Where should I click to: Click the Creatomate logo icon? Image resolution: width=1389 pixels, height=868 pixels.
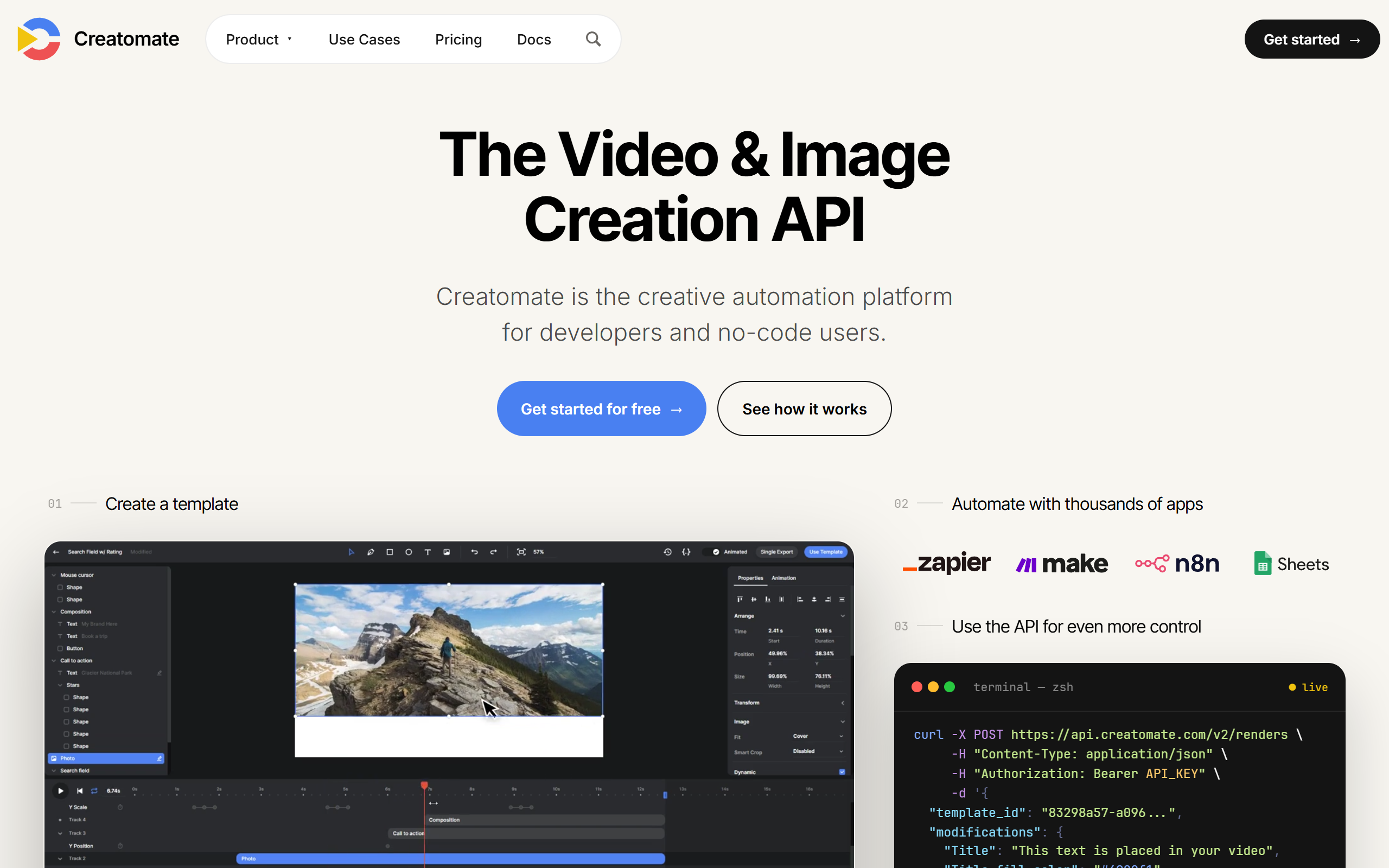(39, 39)
